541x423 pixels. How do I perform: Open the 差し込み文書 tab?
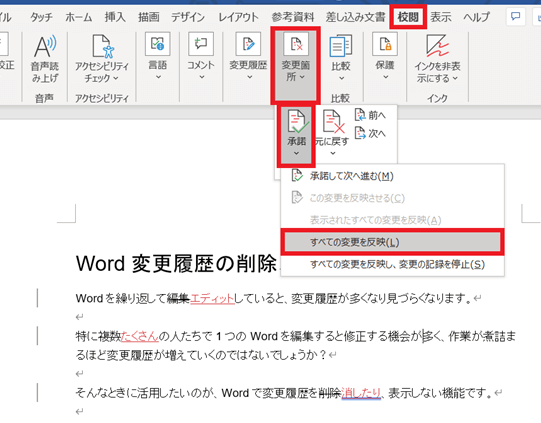click(355, 17)
